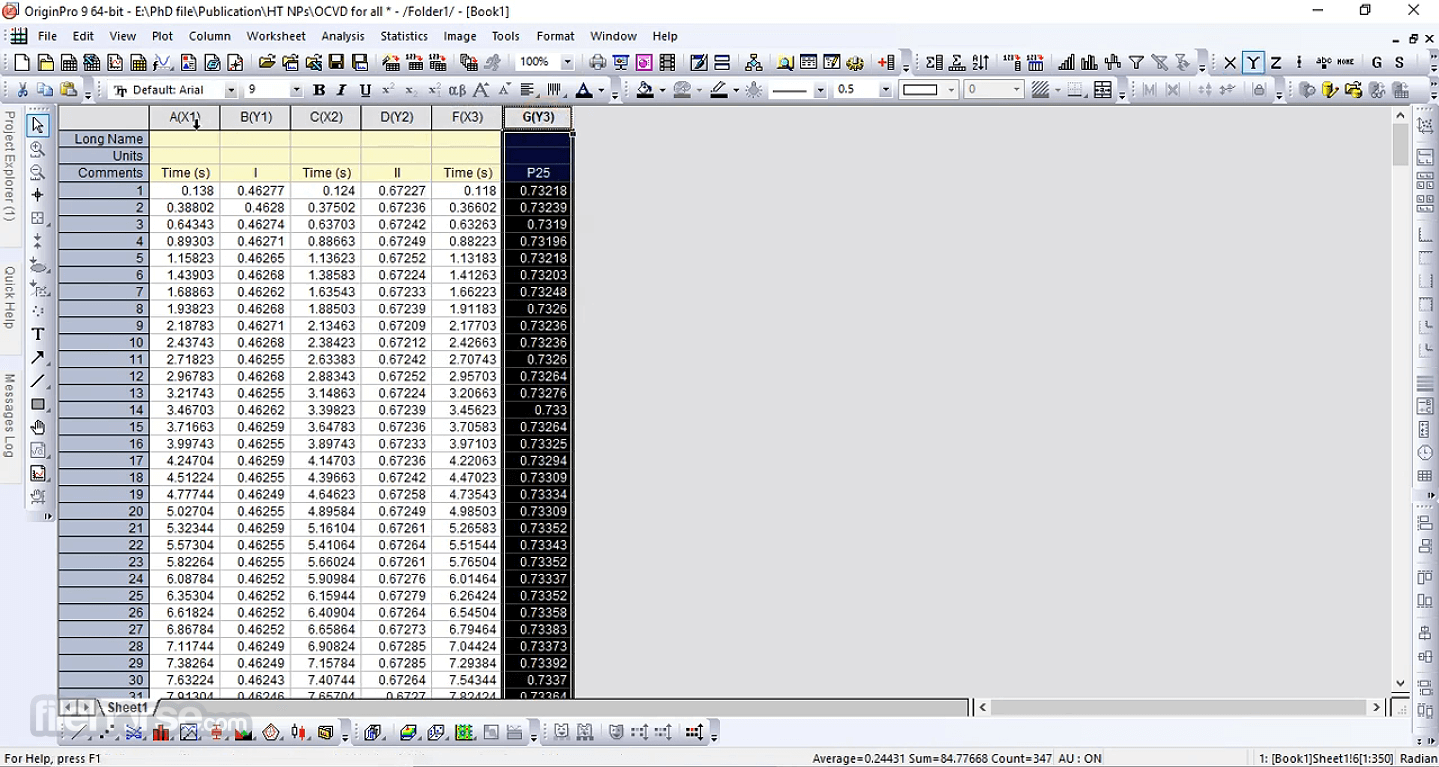
Task: Click the line color pencil swatch
Action: pos(719,90)
